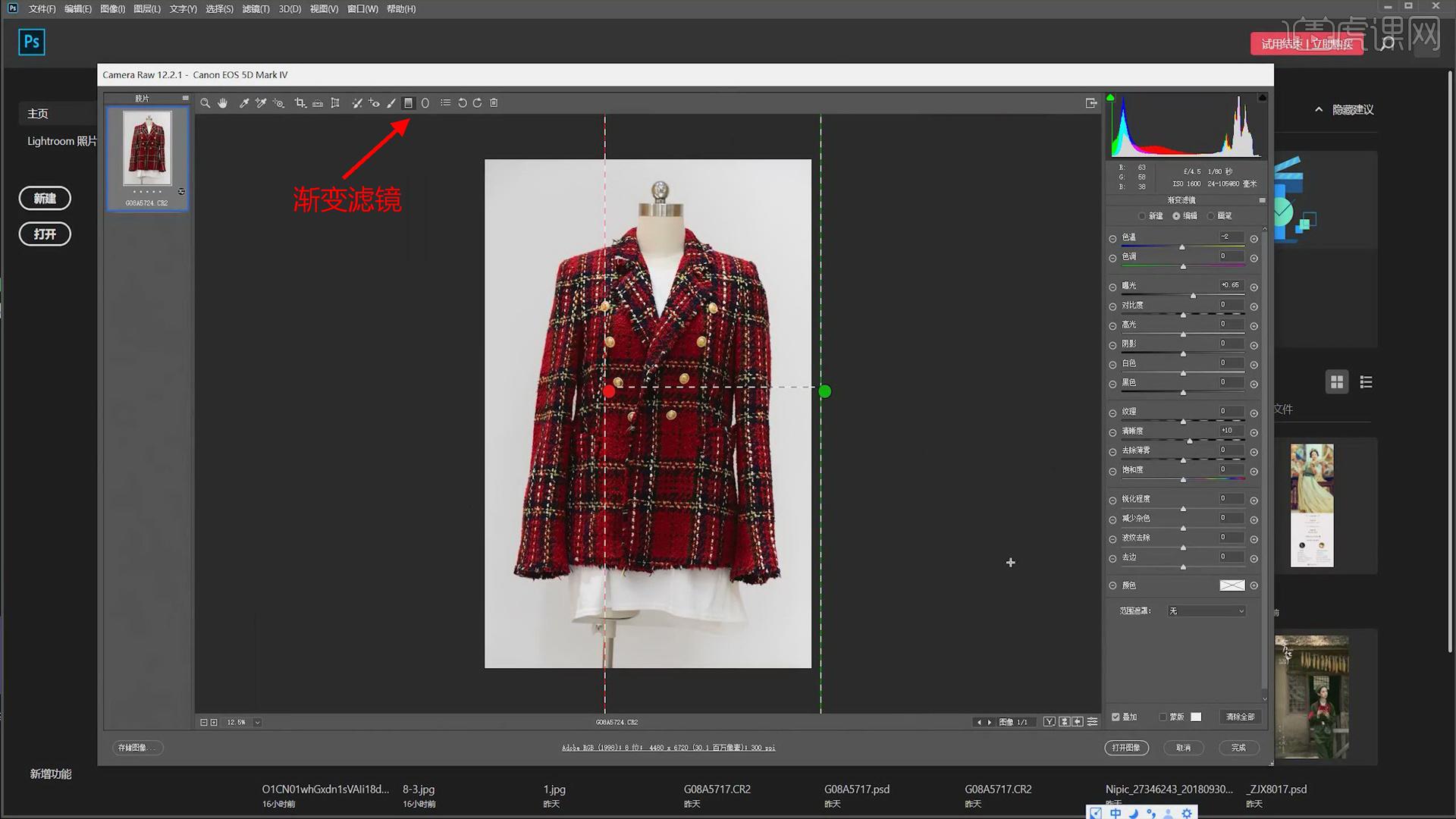Image resolution: width=1456 pixels, height=819 pixels.
Task: Click the 曝光 slider handle
Action: [1193, 296]
